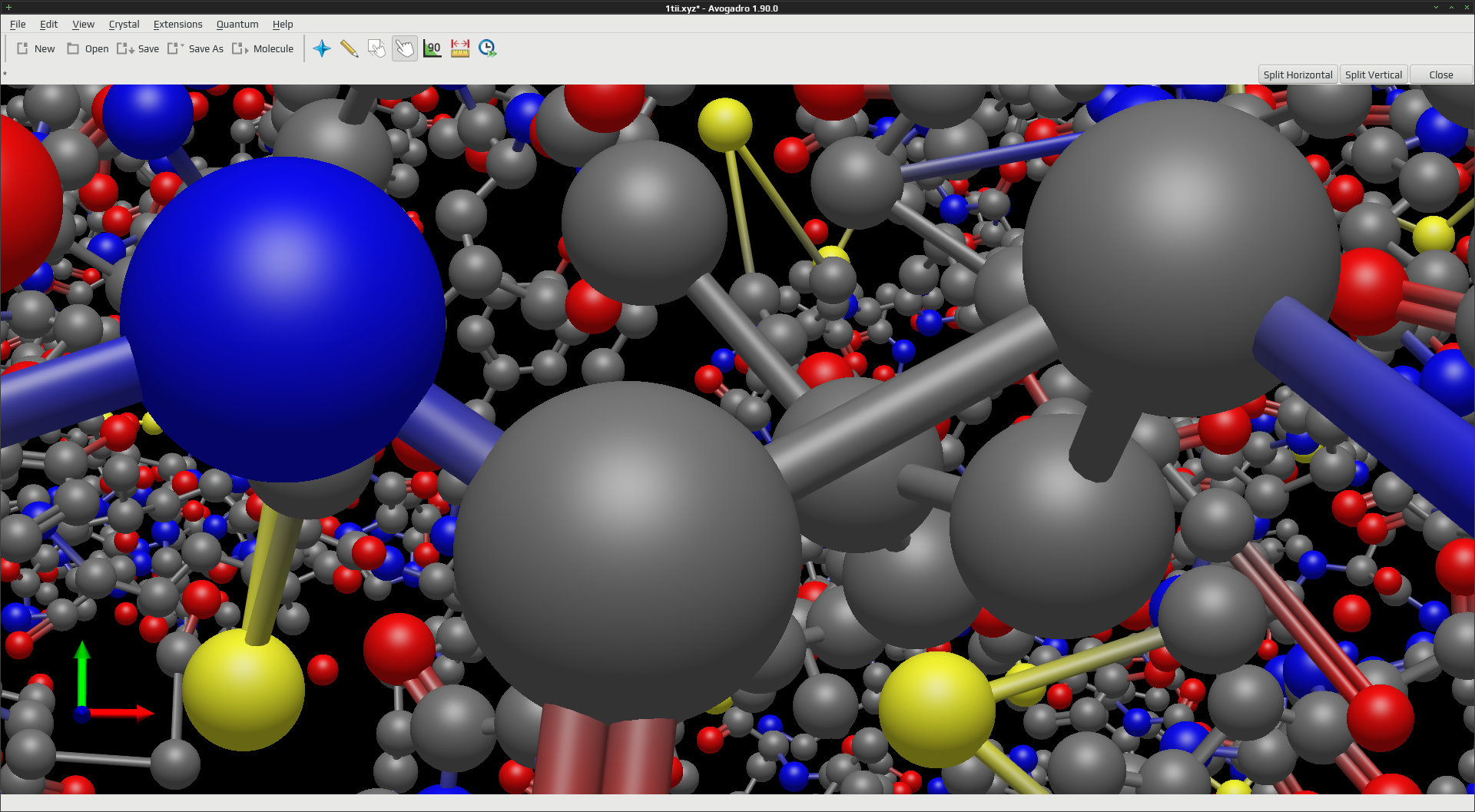
Task: Open the Crystal menu
Action: [x=124, y=24]
